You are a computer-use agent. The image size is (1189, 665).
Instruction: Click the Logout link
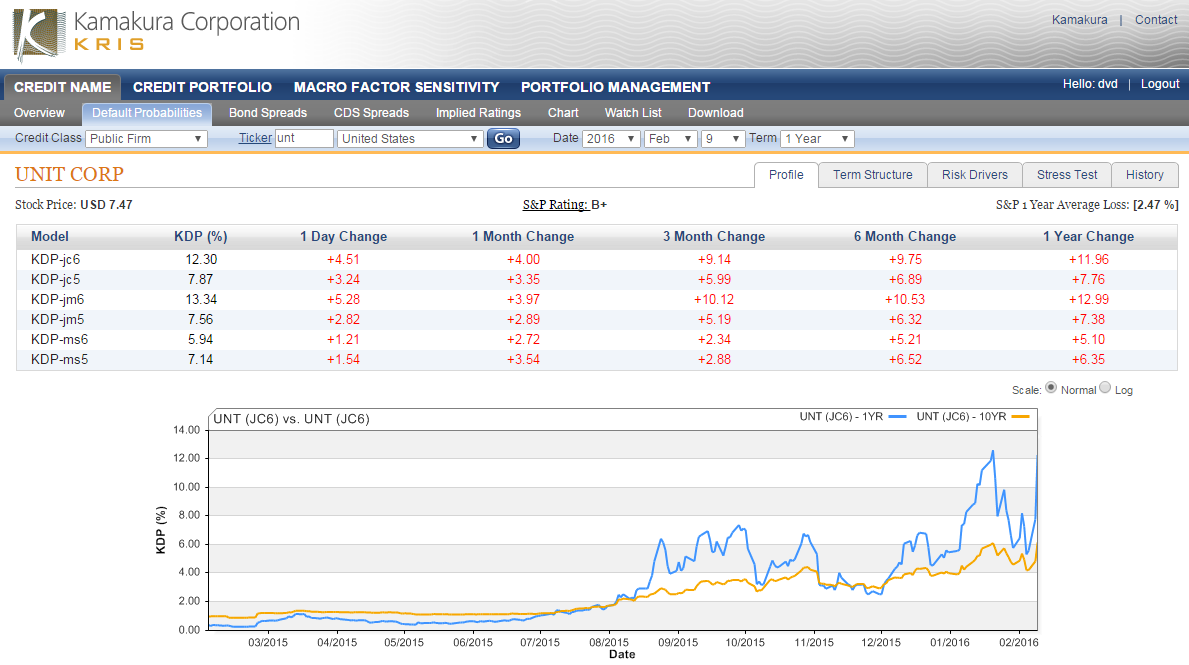pos(1160,84)
